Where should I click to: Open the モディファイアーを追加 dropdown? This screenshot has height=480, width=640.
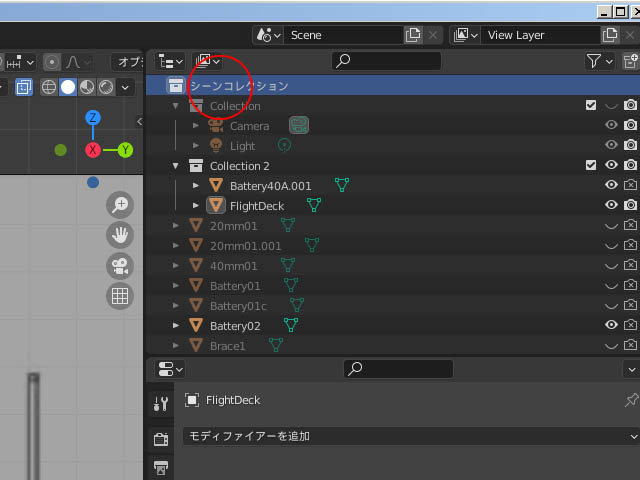[411, 436]
